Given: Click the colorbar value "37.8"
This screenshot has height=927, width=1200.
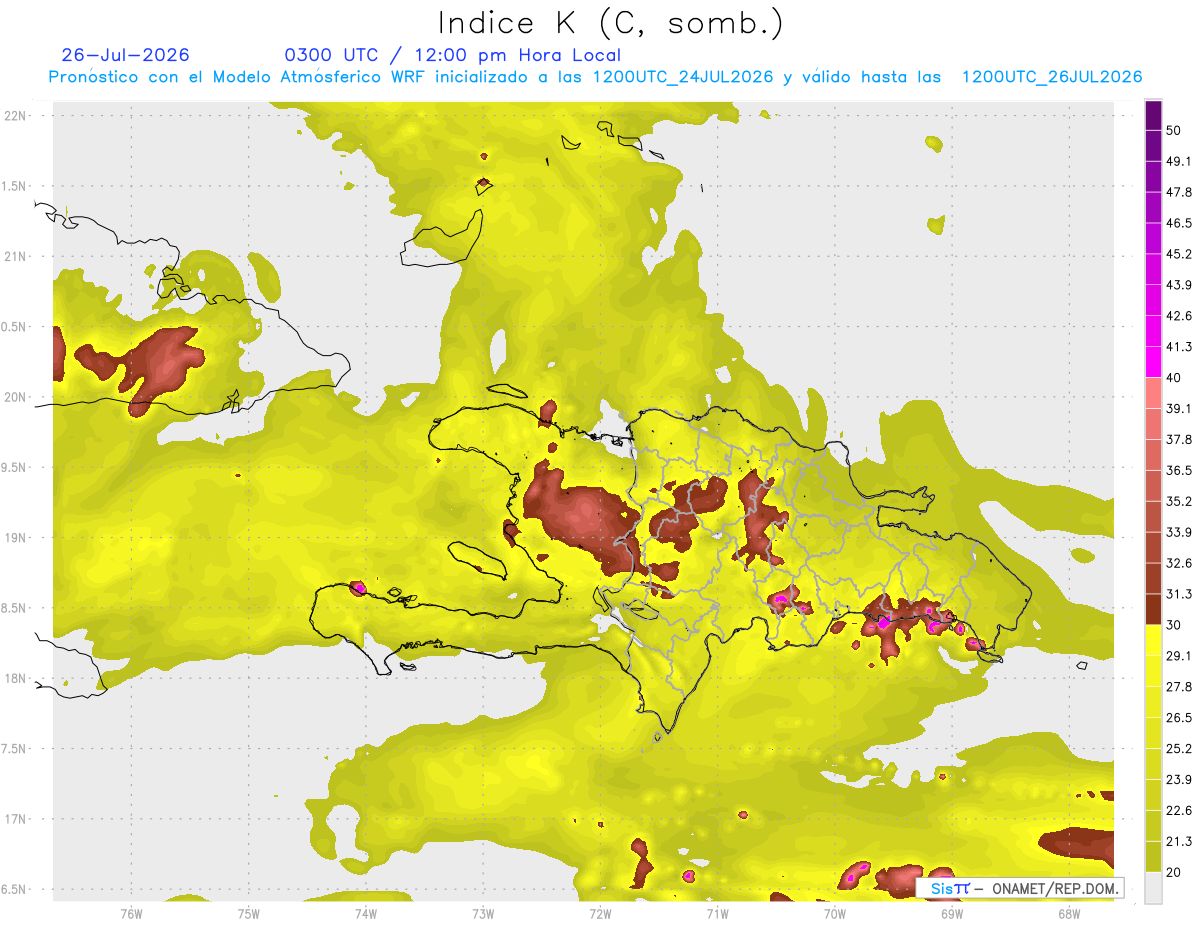Looking at the screenshot, I should (1179, 439).
